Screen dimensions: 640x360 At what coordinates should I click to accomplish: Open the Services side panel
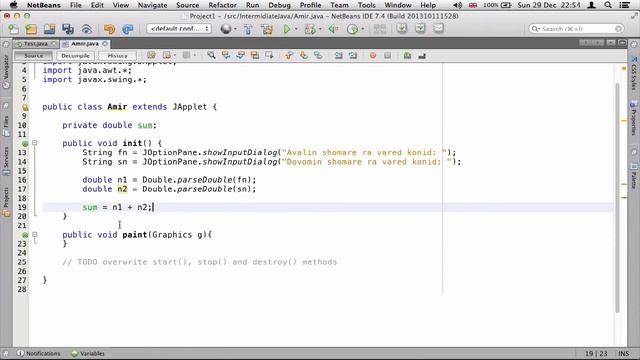point(6,161)
